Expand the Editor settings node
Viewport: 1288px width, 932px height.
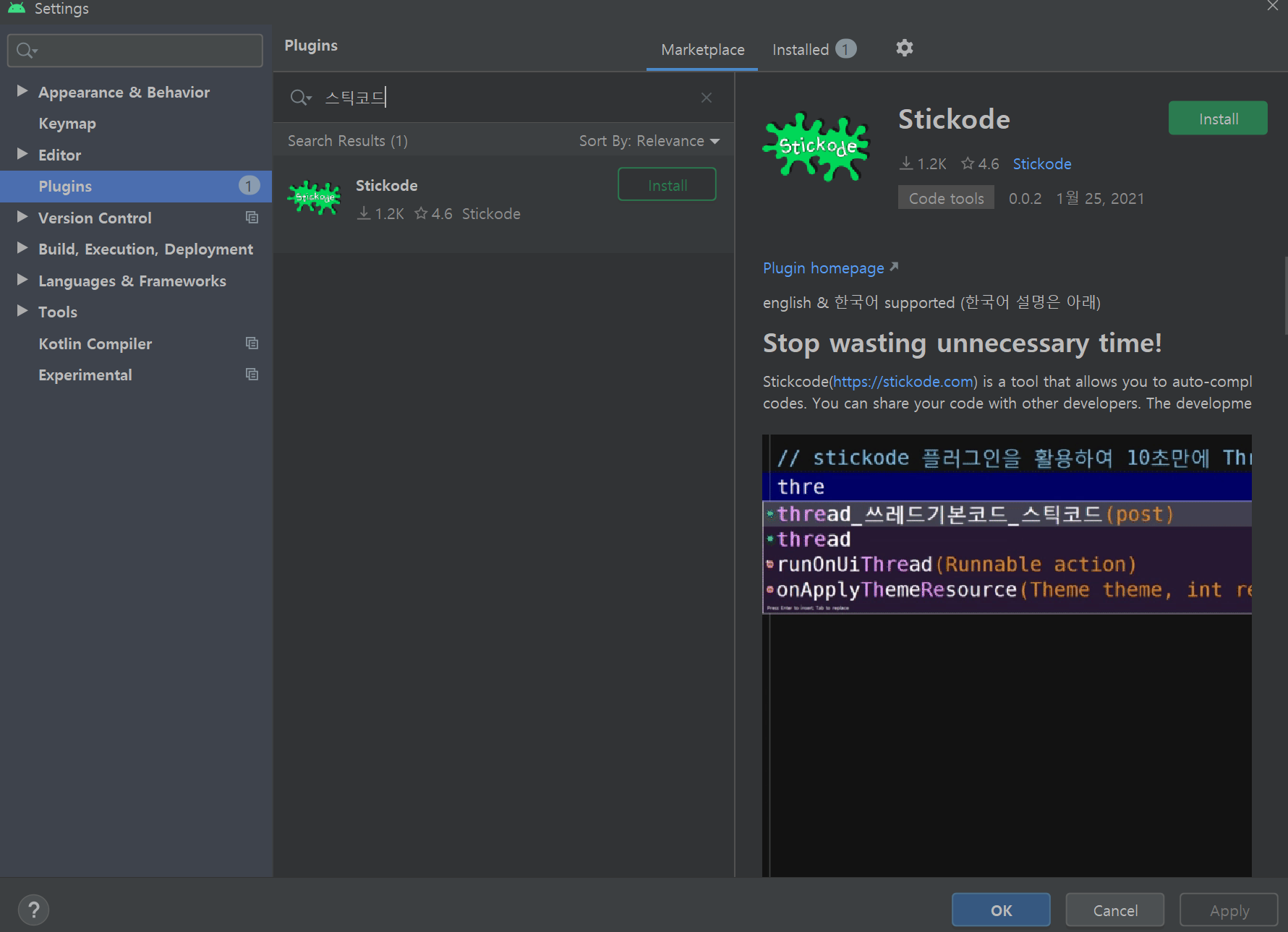click(22, 154)
